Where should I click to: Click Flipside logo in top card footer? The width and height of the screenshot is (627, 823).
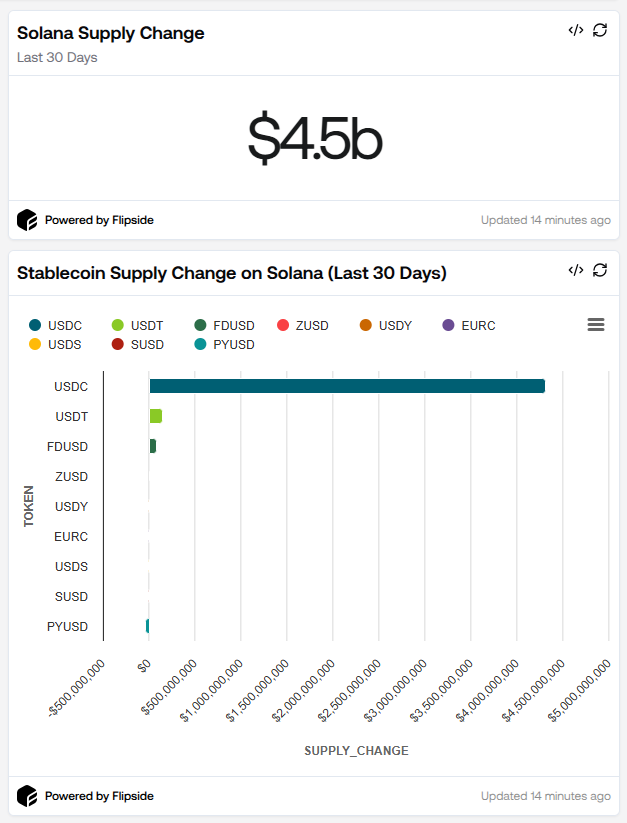pos(27,220)
